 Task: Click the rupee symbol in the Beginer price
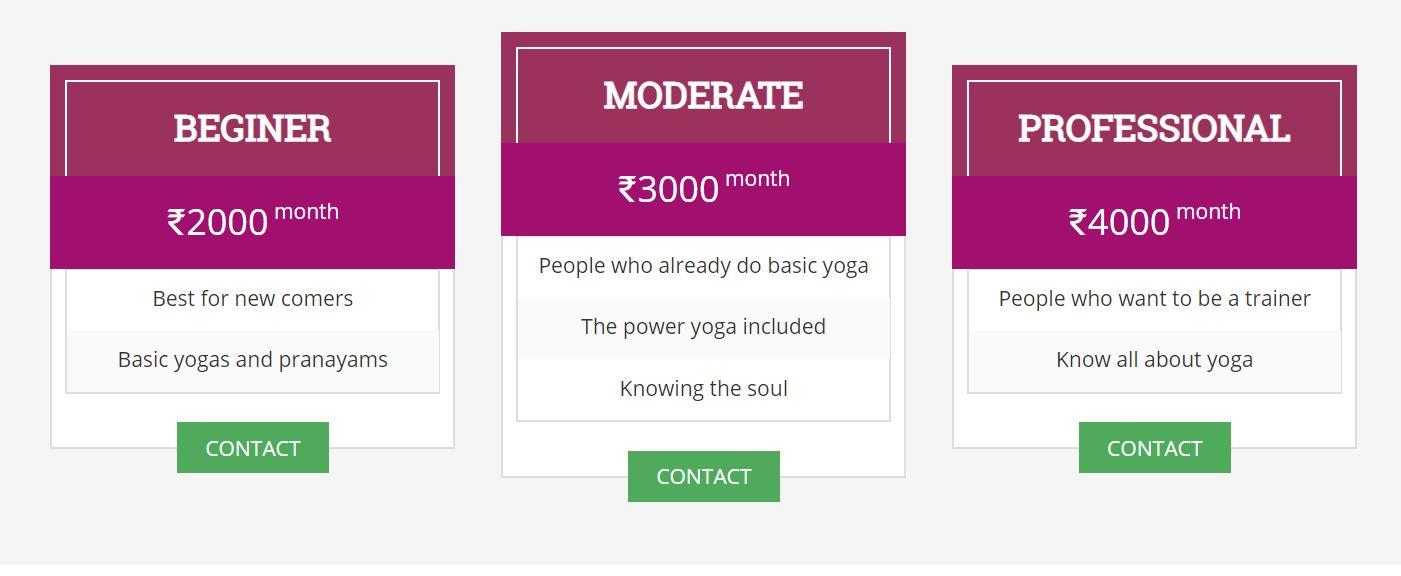[176, 222]
